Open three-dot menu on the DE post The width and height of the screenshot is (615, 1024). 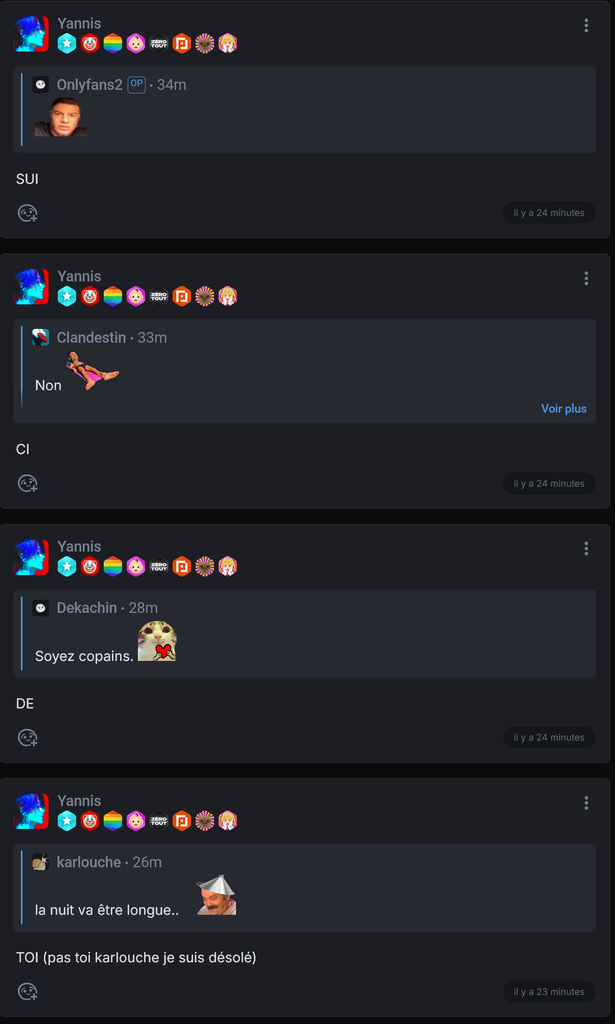point(586,549)
